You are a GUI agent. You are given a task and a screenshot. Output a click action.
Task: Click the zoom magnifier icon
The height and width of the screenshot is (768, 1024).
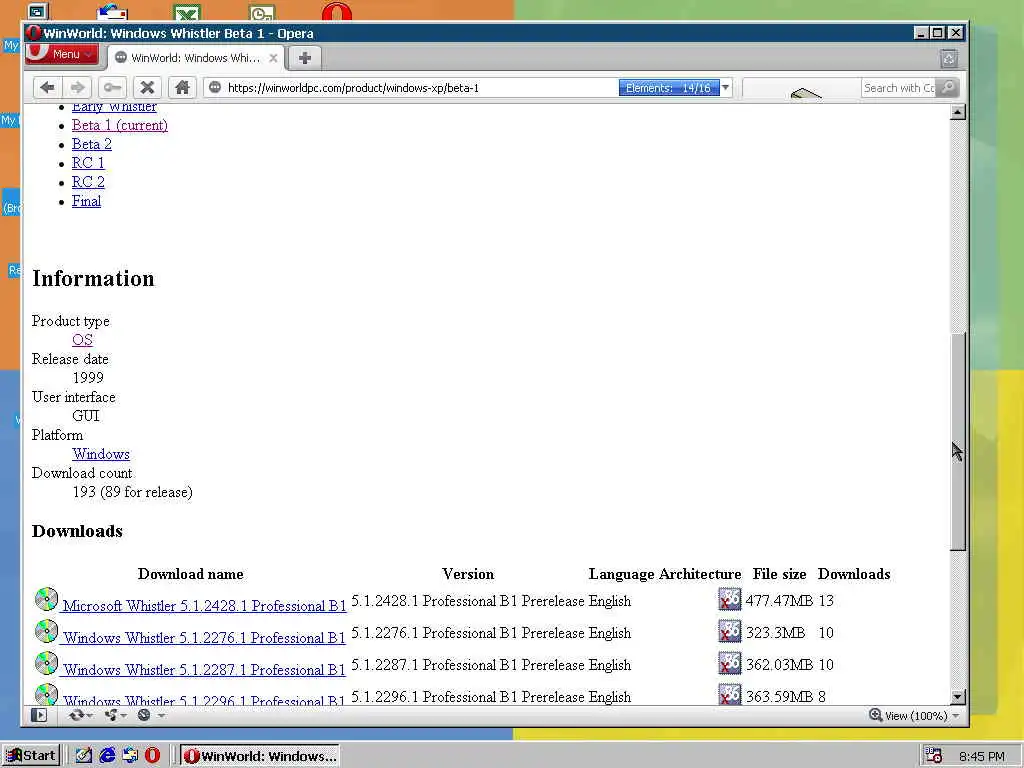875,715
